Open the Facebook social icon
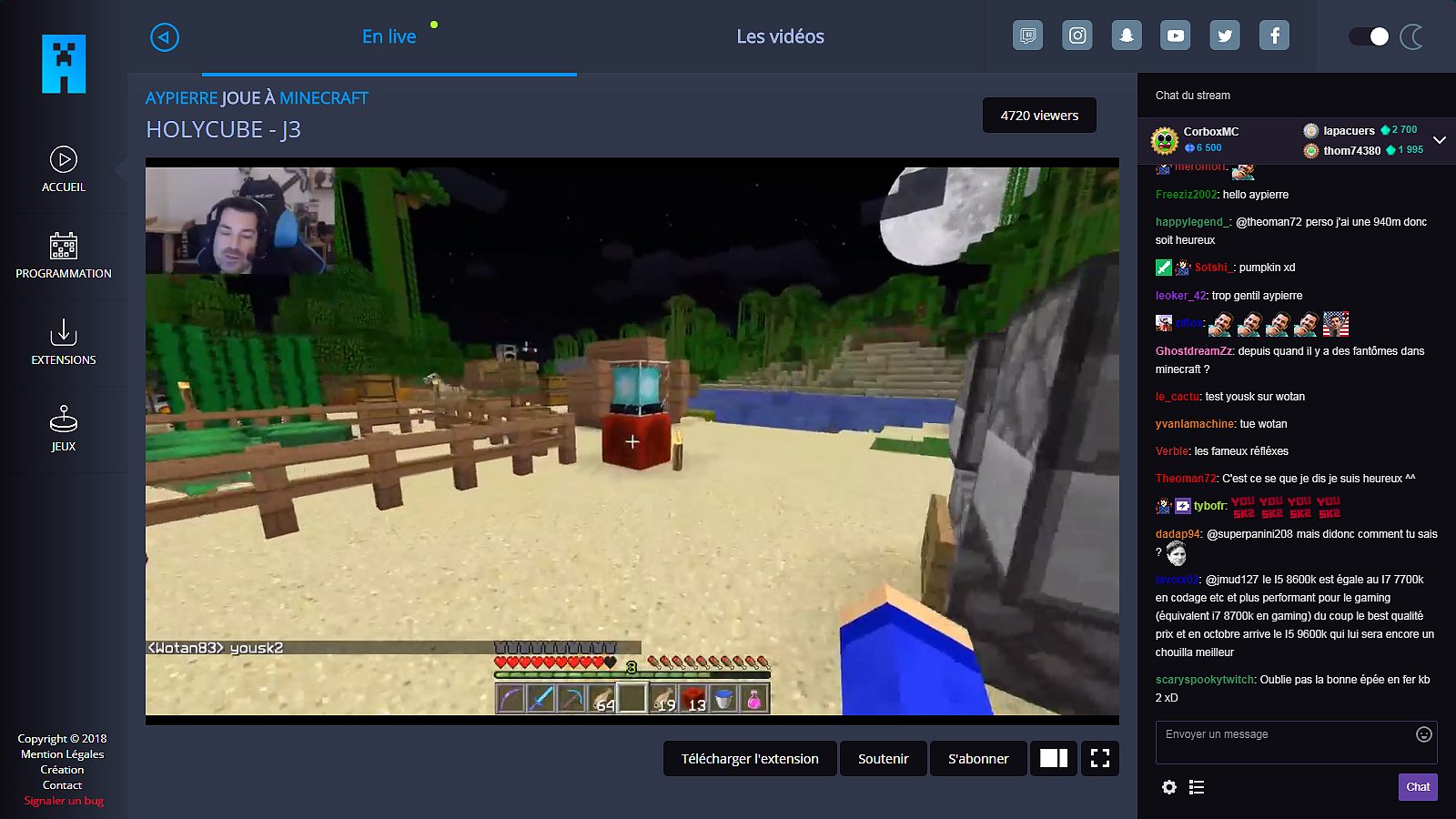This screenshot has width=1456, height=819. pos(1274,35)
